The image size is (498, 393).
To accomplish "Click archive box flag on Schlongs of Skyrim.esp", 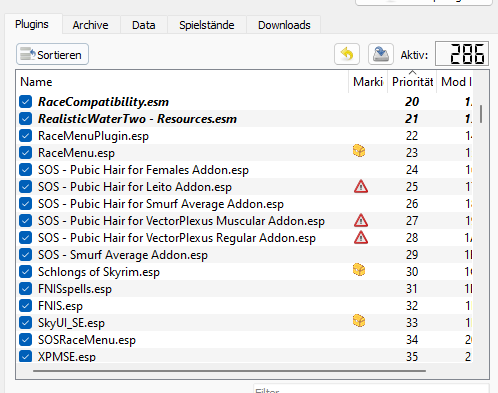I will (359, 270).
